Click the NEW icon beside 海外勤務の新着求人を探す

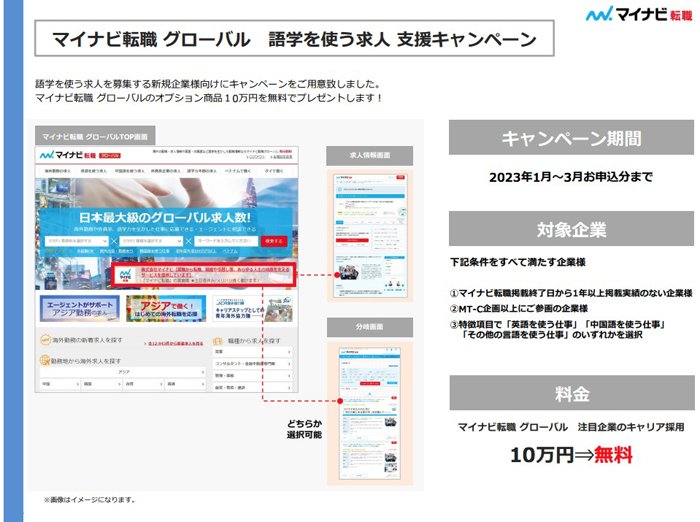click(x=46, y=340)
